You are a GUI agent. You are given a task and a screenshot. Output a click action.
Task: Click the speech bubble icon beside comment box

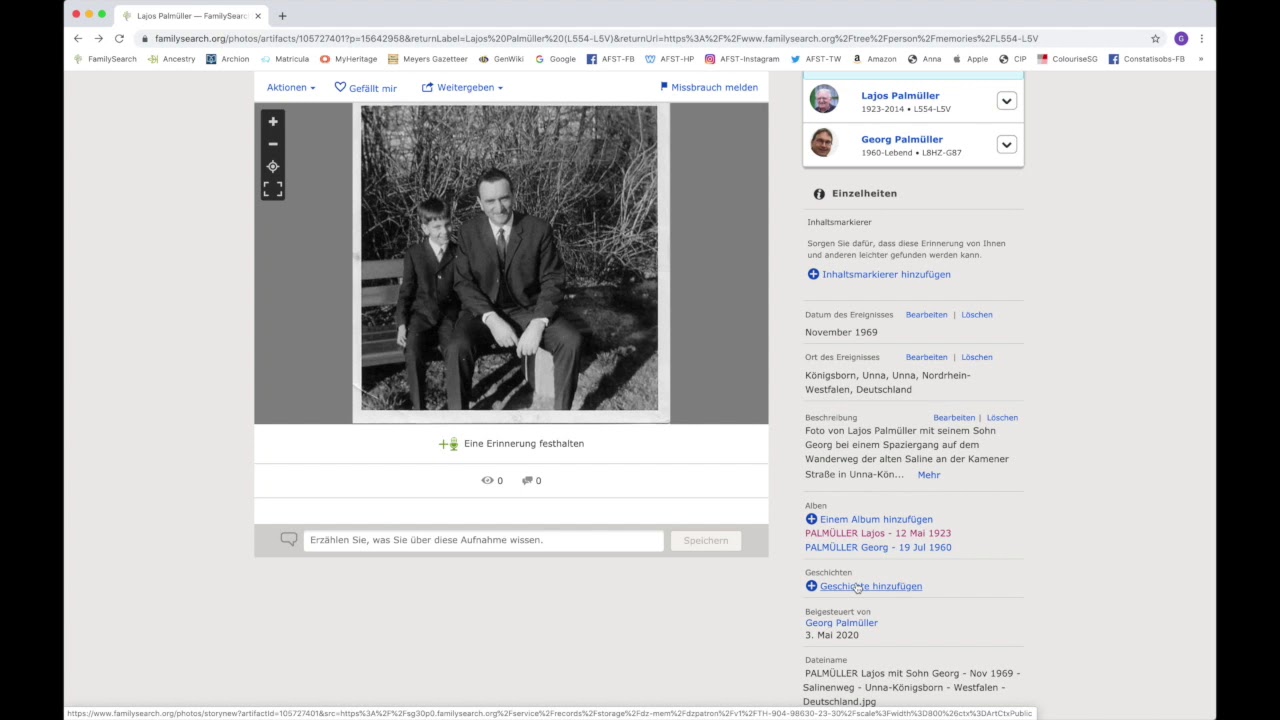pyautogui.click(x=289, y=540)
